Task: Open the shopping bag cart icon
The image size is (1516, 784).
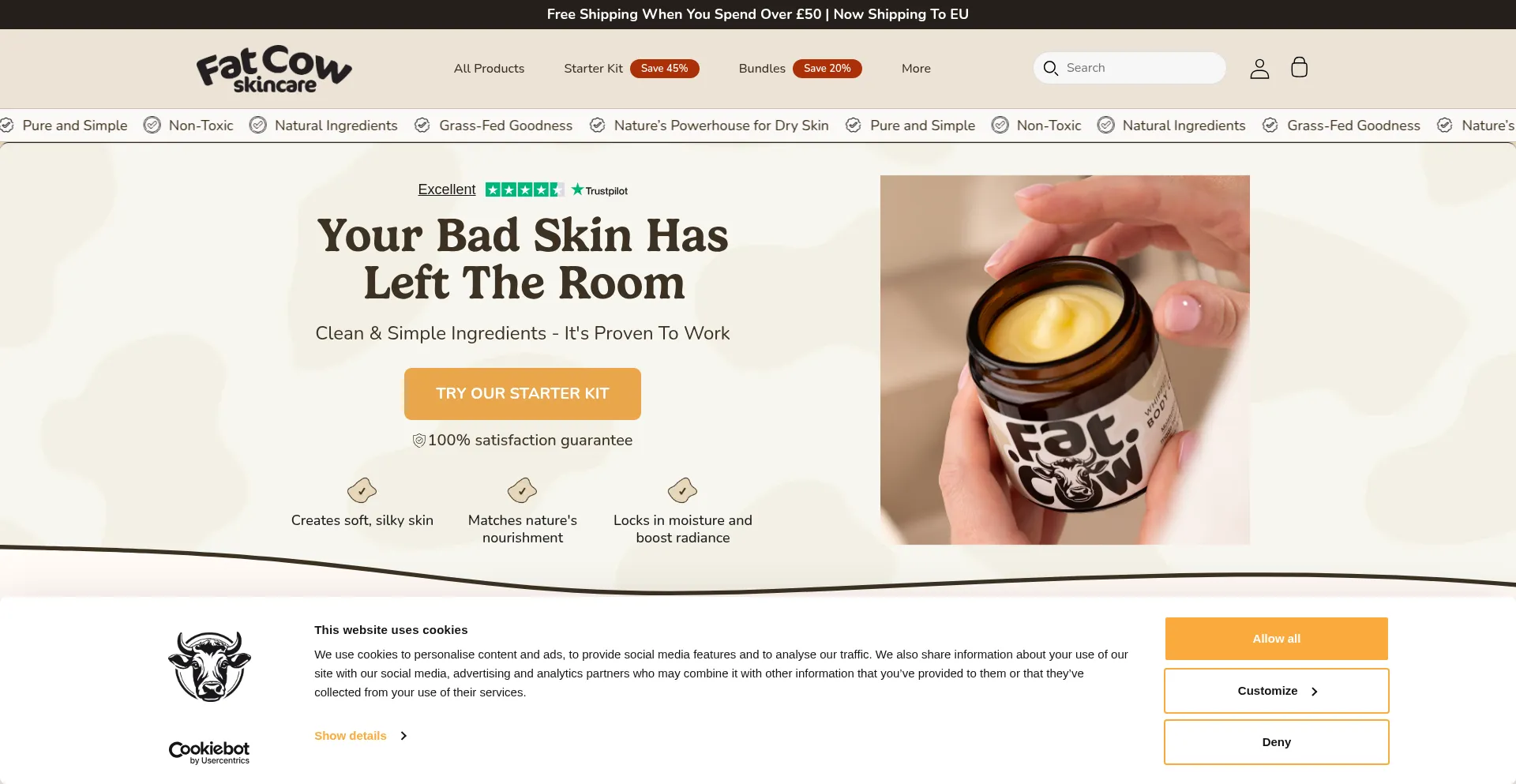Action: pos(1299,67)
